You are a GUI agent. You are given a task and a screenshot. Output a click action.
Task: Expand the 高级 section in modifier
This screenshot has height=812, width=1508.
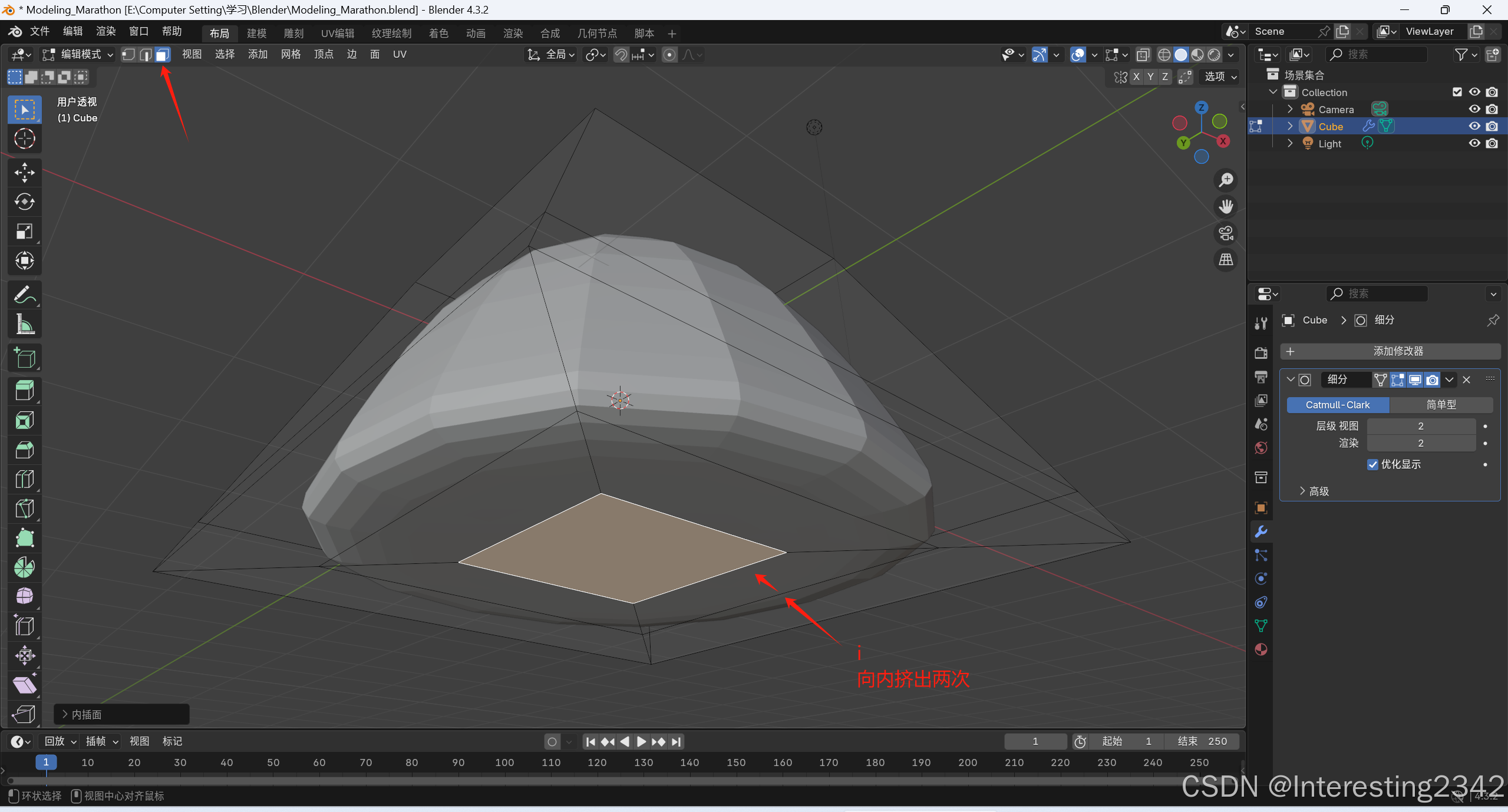(x=1314, y=491)
